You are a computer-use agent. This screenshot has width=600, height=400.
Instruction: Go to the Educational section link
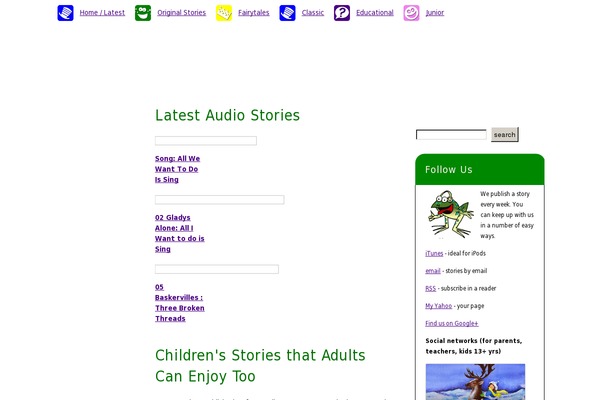[375, 13]
